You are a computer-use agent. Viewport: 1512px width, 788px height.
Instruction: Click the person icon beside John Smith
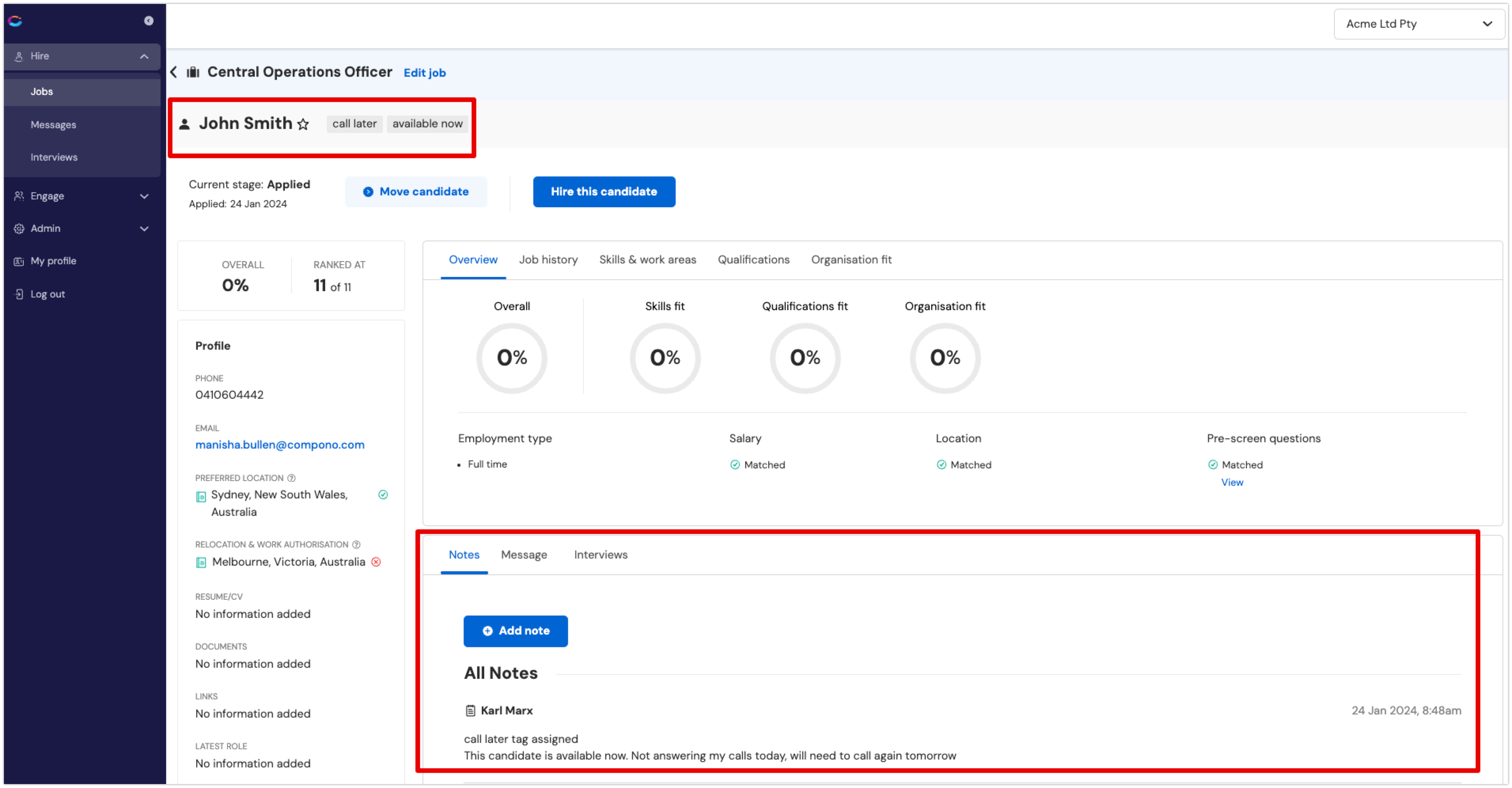184,124
